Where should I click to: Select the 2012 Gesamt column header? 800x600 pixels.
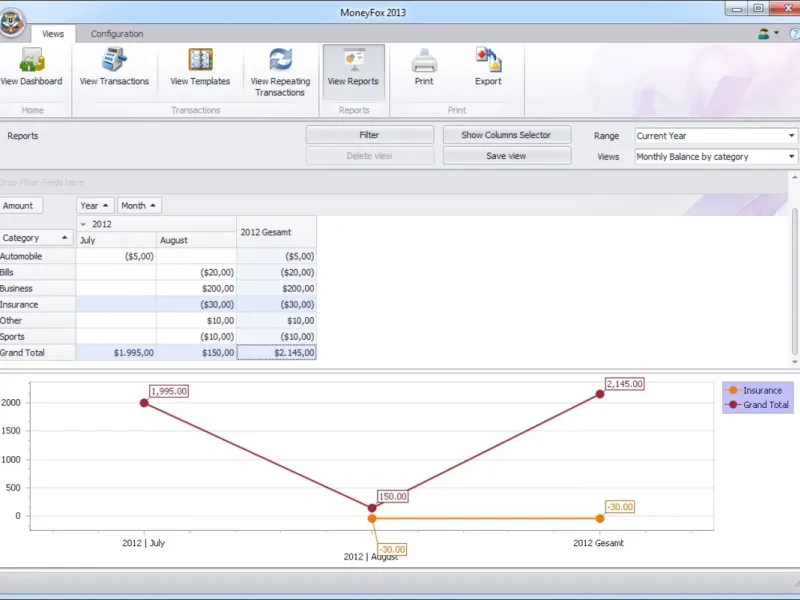pos(277,232)
